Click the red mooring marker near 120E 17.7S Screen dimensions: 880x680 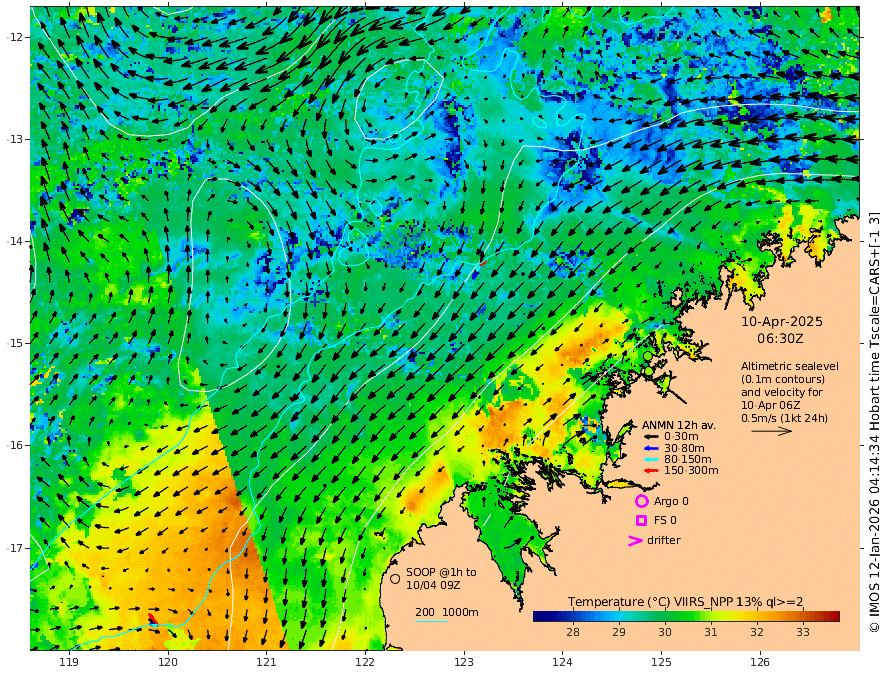pos(153,618)
